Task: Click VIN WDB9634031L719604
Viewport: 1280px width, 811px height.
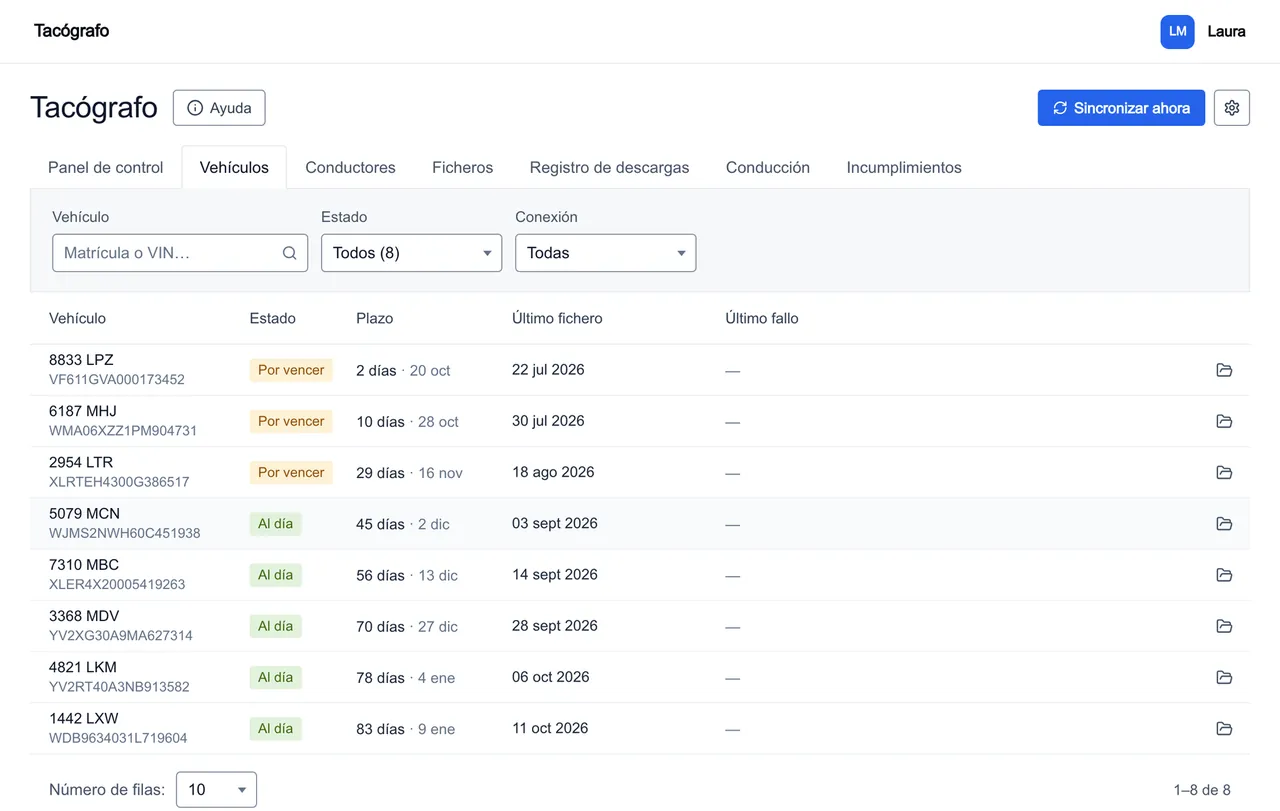Action: pos(118,738)
